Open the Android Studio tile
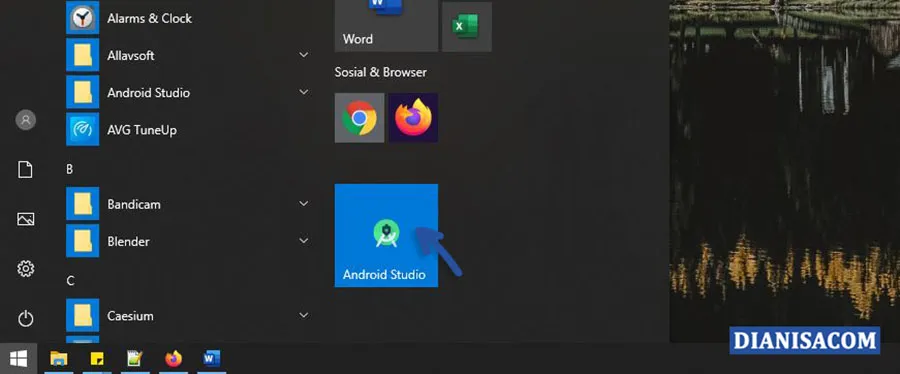The height and width of the screenshot is (374, 900). click(x=386, y=235)
